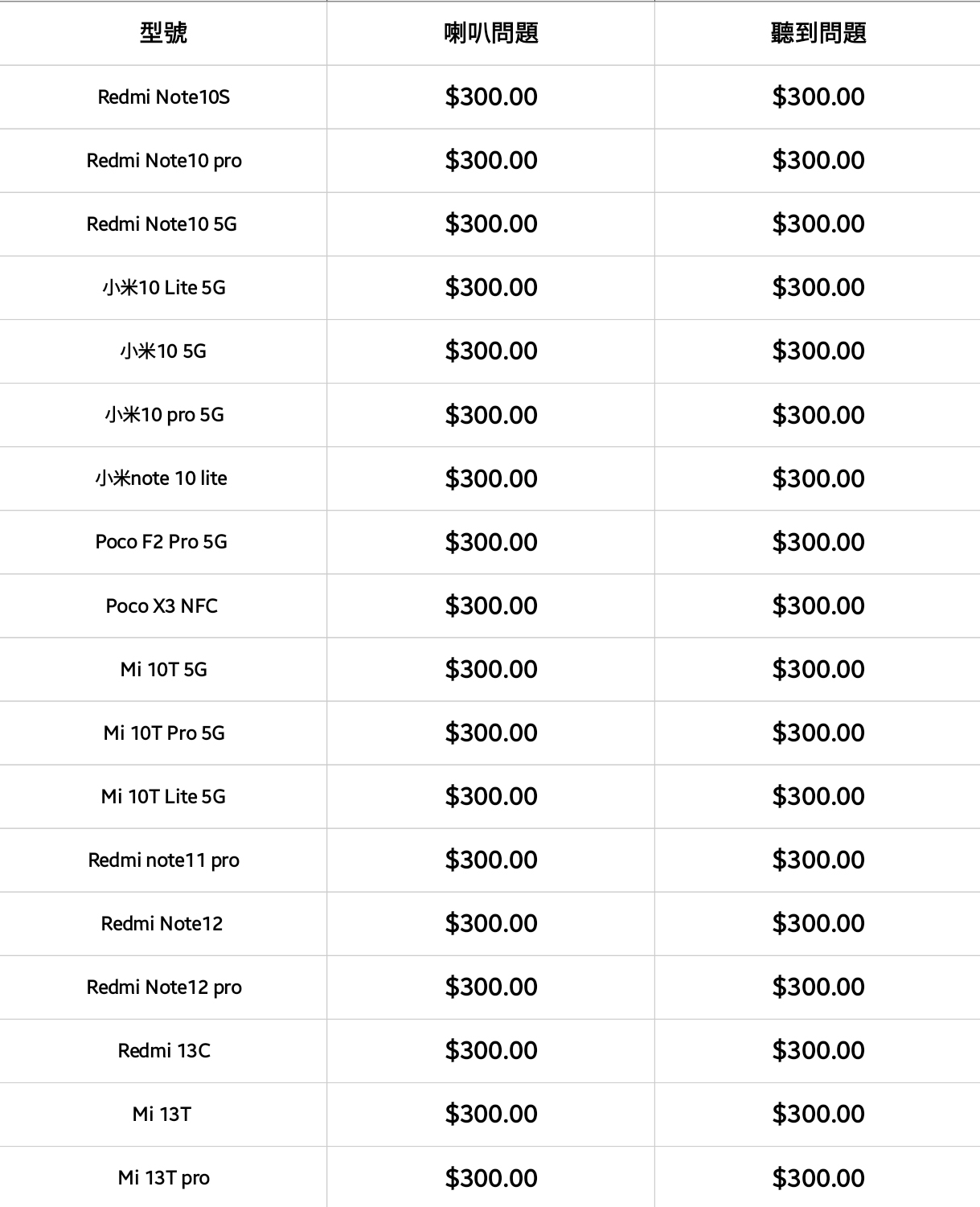This screenshot has height=1207, width=980.
Task: Click the 聽到問題 column header
Action: tap(818, 33)
